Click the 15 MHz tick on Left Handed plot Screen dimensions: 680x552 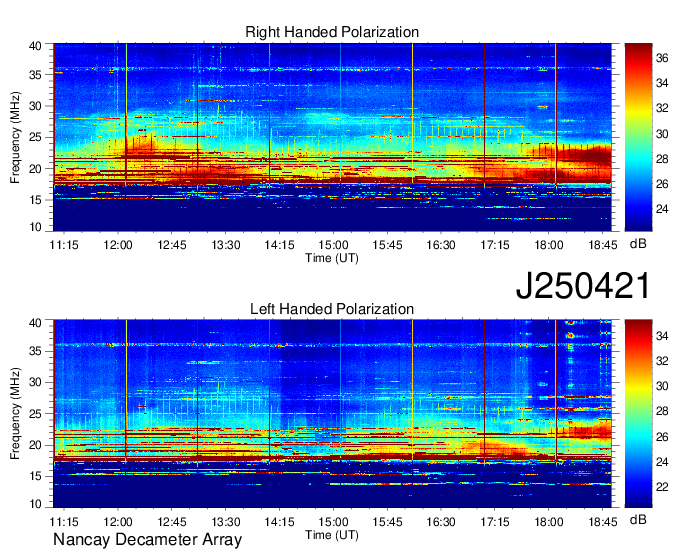pyautogui.click(x=35, y=476)
